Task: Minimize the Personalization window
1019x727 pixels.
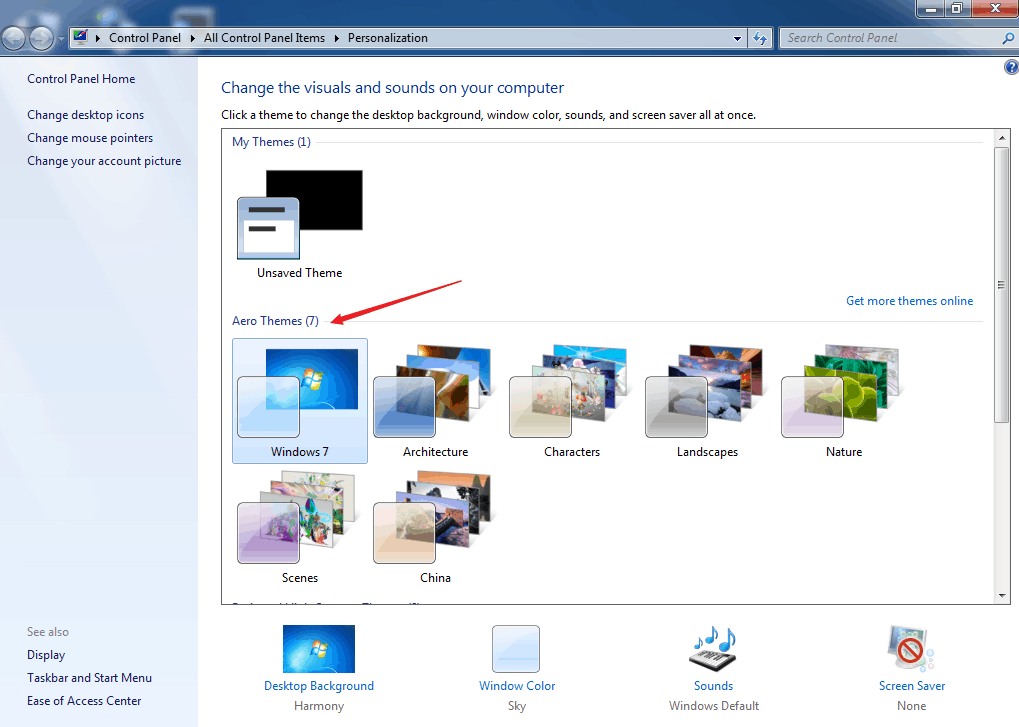Action: (x=931, y=8)
